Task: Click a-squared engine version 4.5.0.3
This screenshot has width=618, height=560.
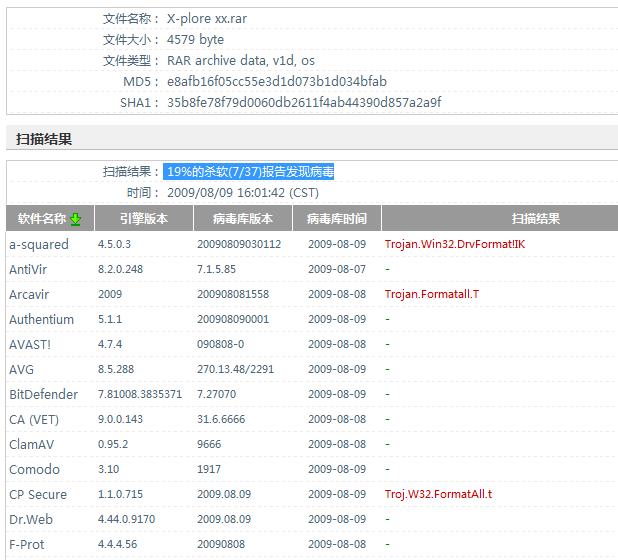Action: point(114,244)
